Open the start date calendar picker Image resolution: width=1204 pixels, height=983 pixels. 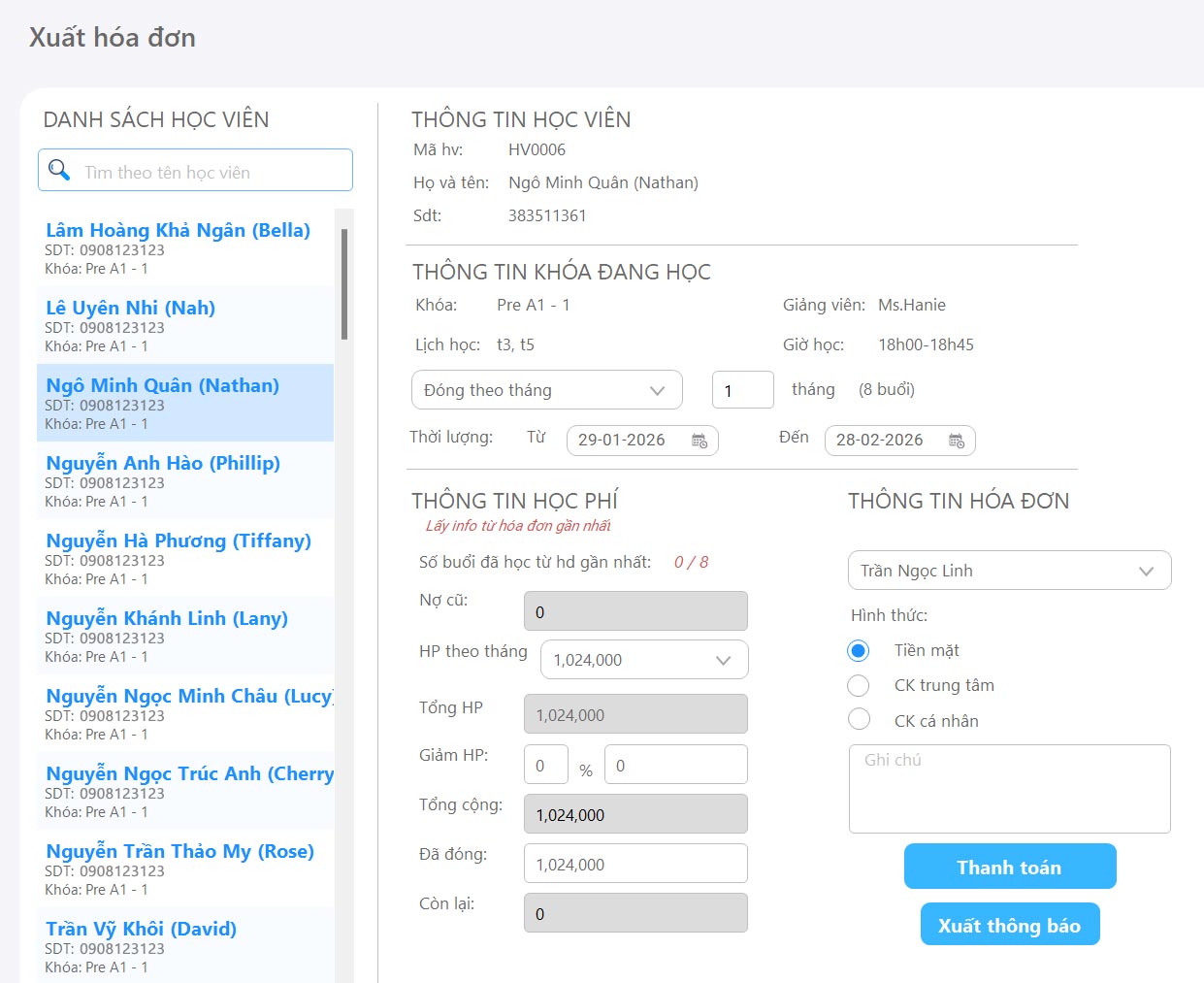point(700,441)
